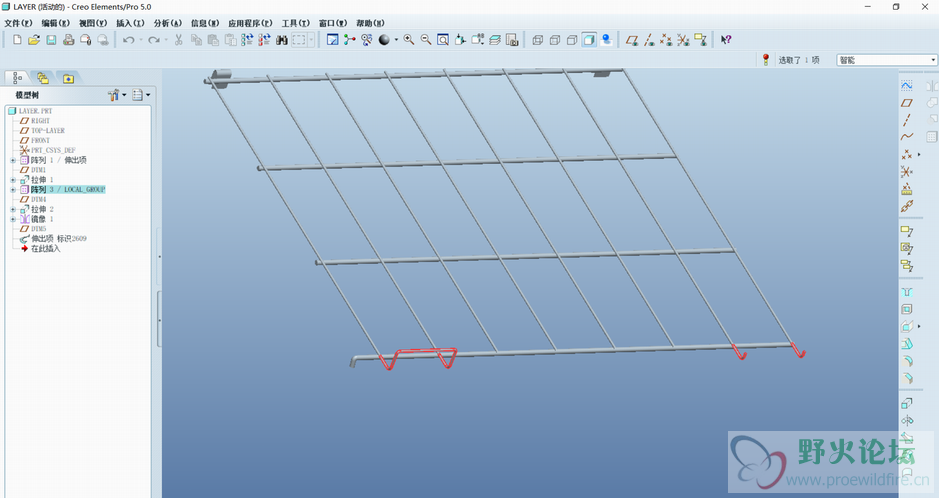Image resolution: width=939 pixels, height=498 pixels.
Task: Open the 工具(T) menu
Action: (x=296, y=23)
